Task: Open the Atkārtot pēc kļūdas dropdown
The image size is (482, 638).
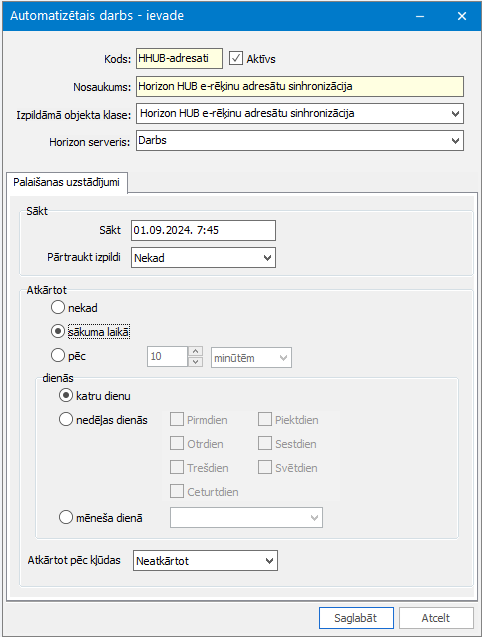Action: click(x=205, y=561)
